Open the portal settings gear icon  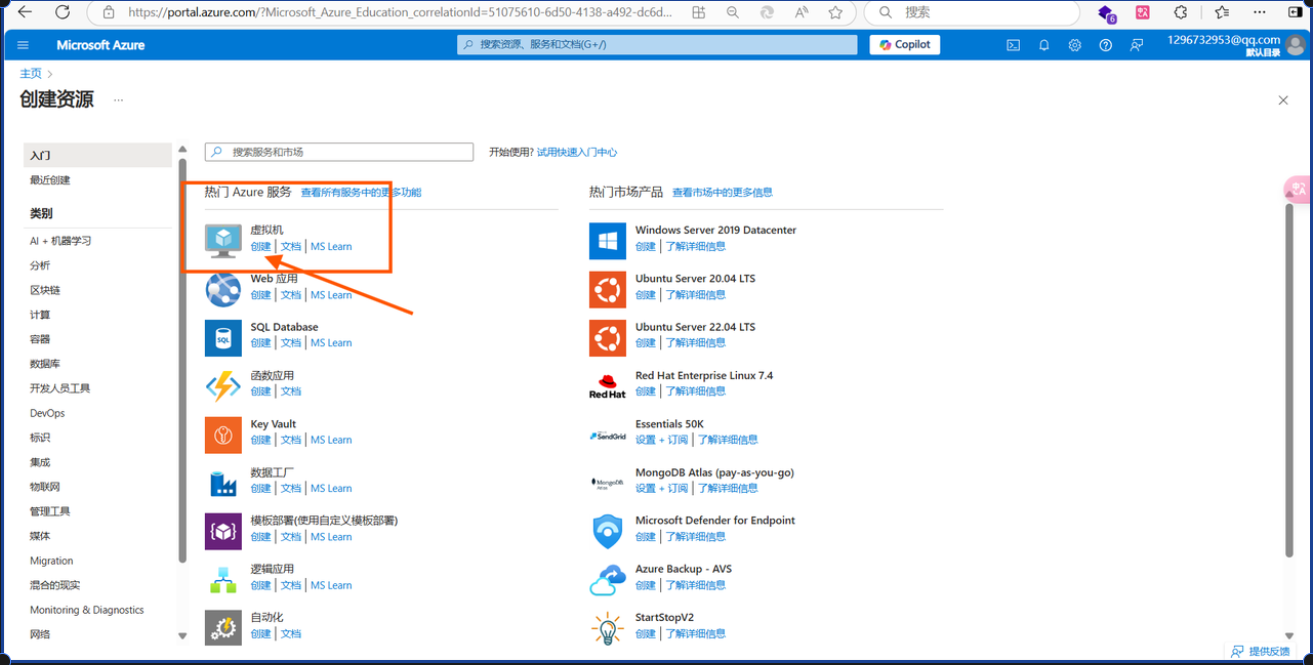click(1075, 45)
